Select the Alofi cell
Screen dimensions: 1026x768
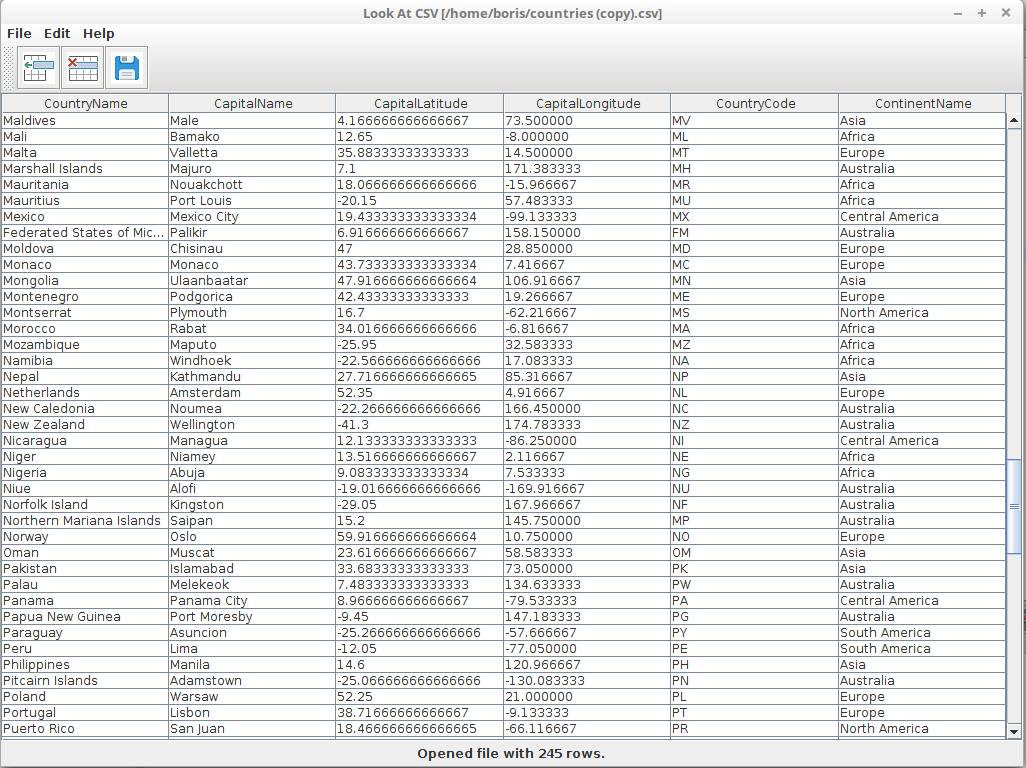pos(253,489)
